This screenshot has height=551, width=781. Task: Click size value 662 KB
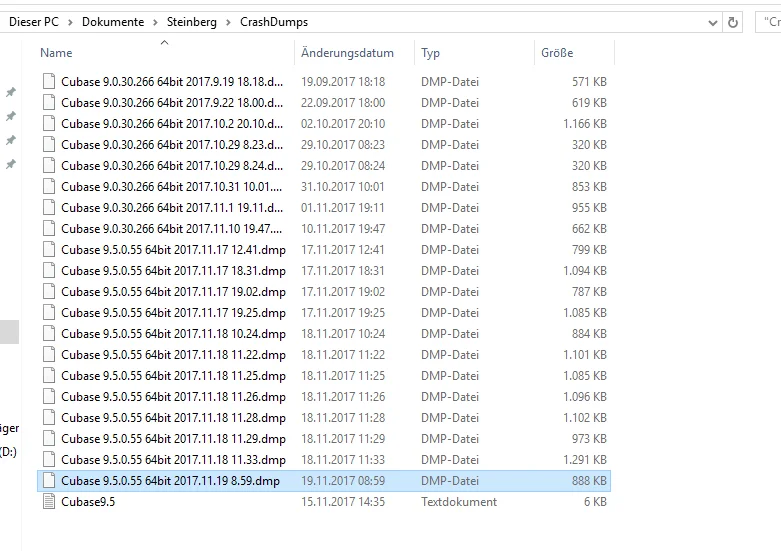point(589,229)
